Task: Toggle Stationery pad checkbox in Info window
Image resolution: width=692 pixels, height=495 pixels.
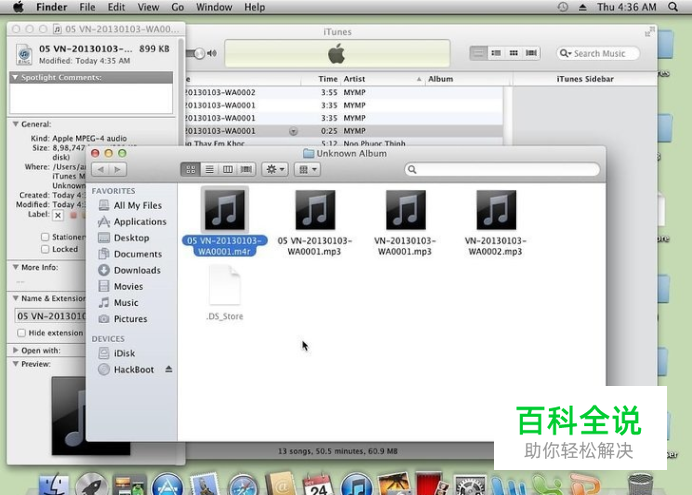Action: coord(45,237)
